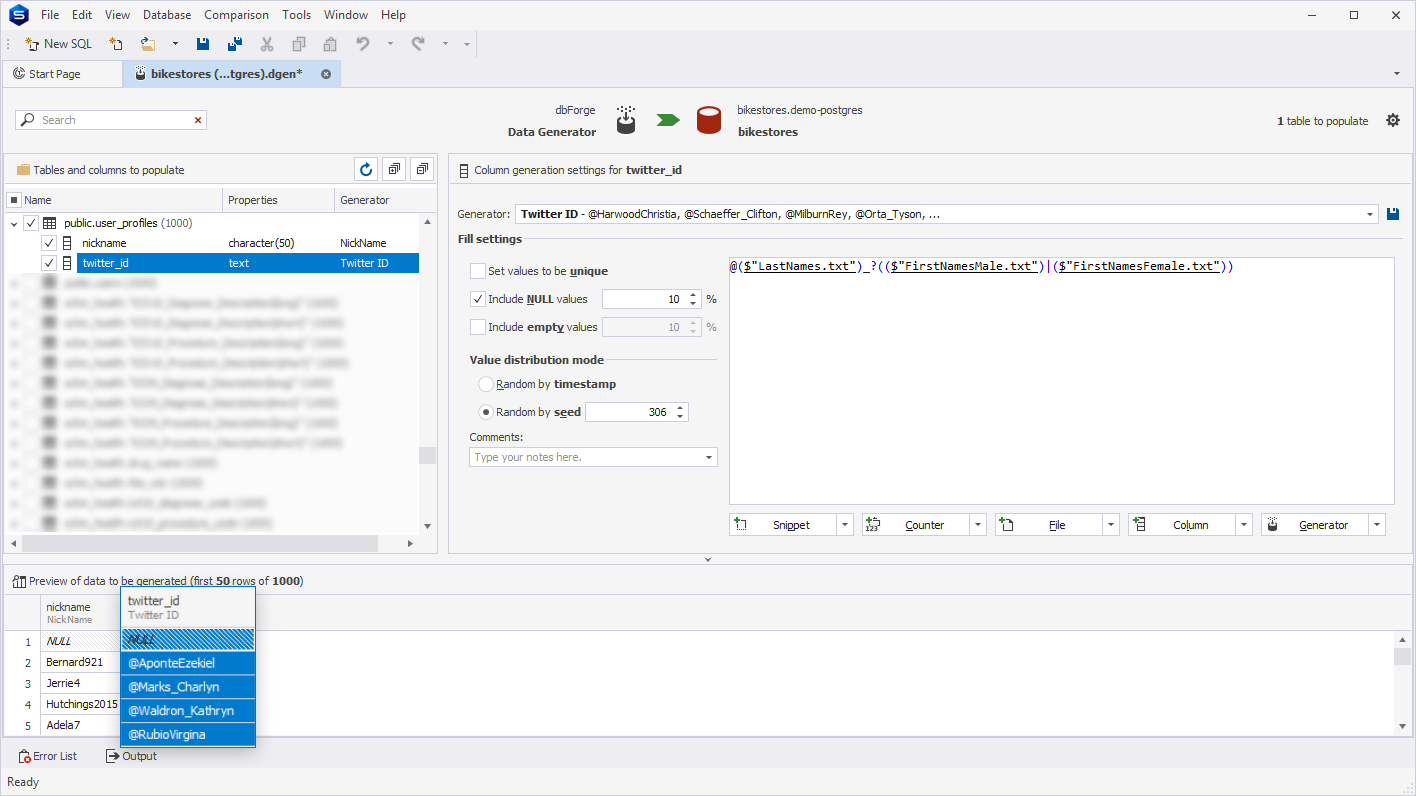1416x796 pixels.
Task: Open the Tools menu
Action: click(296, 15)
